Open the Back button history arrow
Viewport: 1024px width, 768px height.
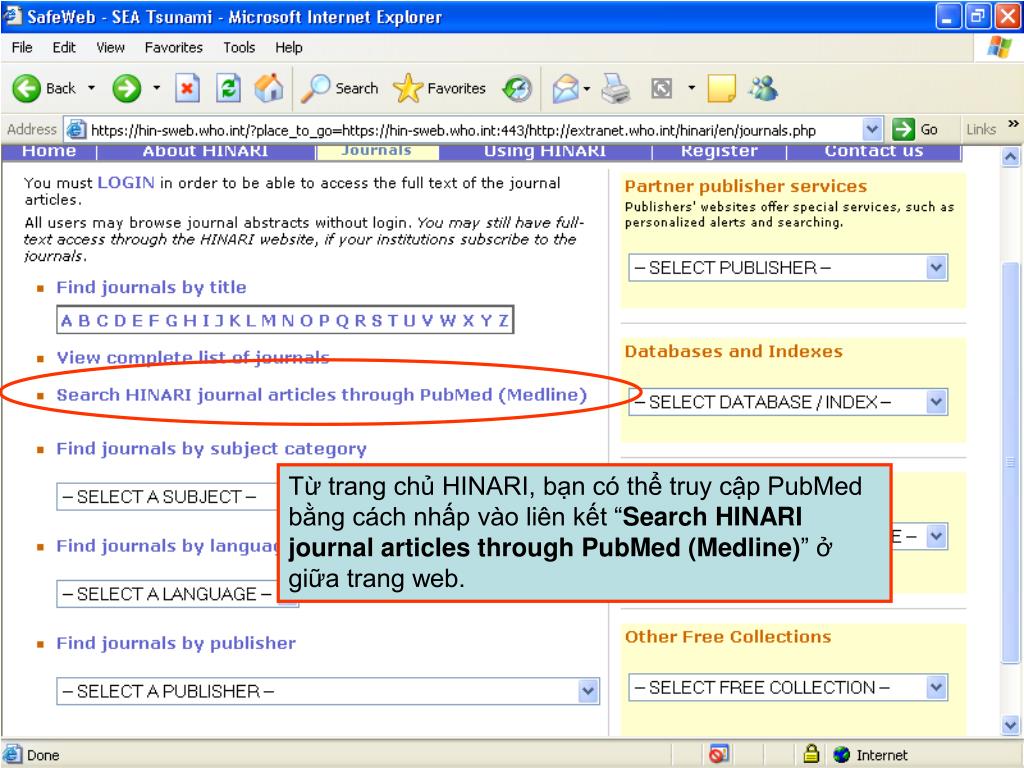91,88
